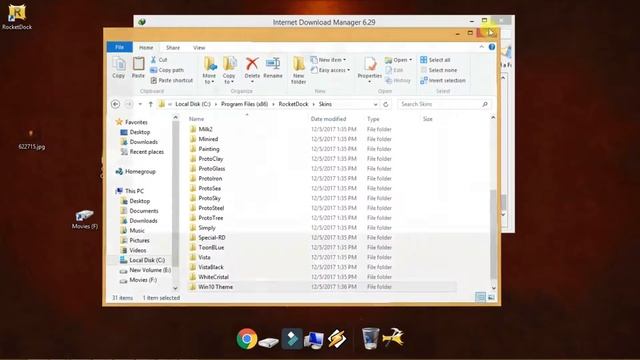The width and height of the screenshot is (640, 360).
Task: Click Paste shortcut in the ribbon
Action: click(x=171, y=80)
